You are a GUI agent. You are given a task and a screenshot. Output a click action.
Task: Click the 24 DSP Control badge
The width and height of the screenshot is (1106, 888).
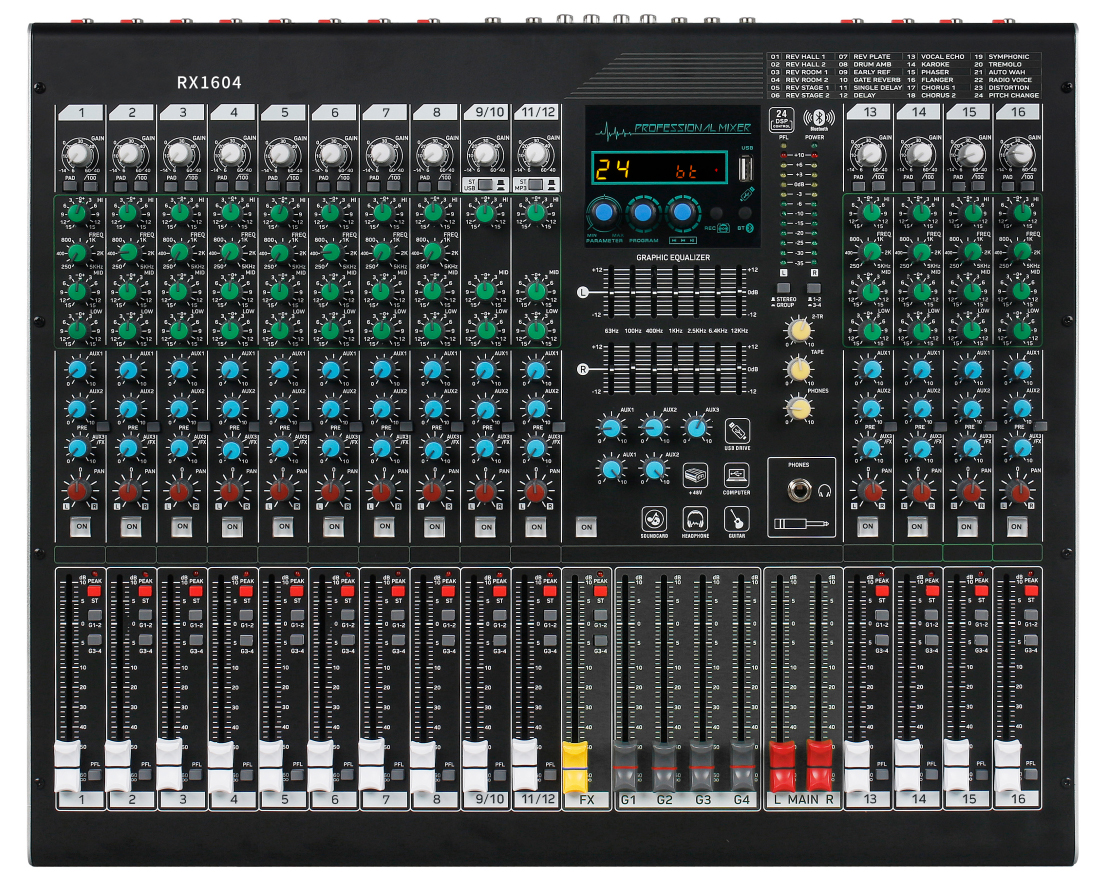coord(783,119)
